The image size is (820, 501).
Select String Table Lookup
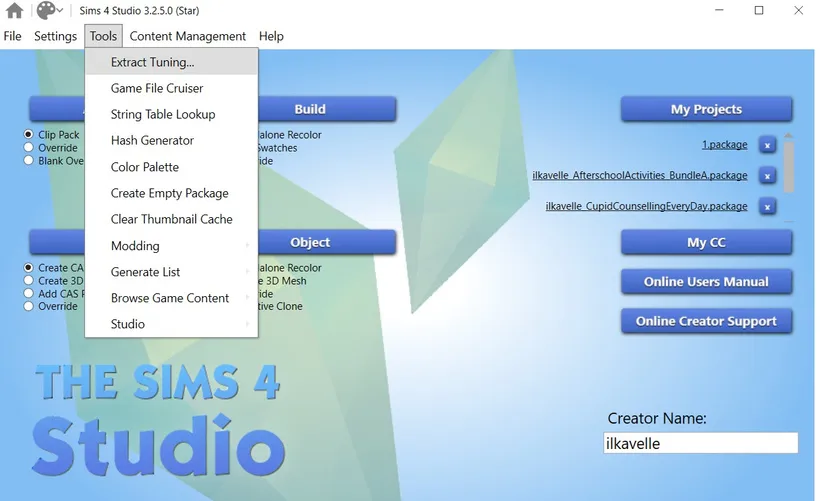click(172, 115)
